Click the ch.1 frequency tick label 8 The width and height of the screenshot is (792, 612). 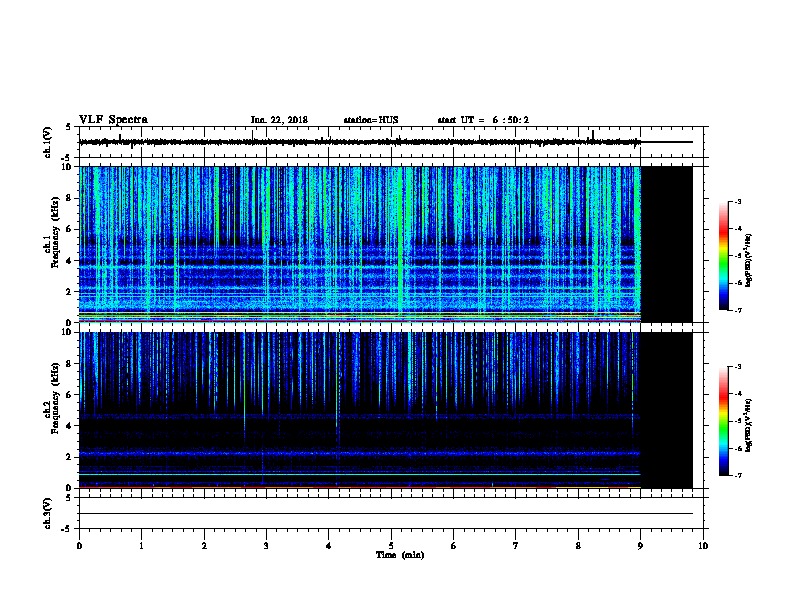tap(70, 198)
